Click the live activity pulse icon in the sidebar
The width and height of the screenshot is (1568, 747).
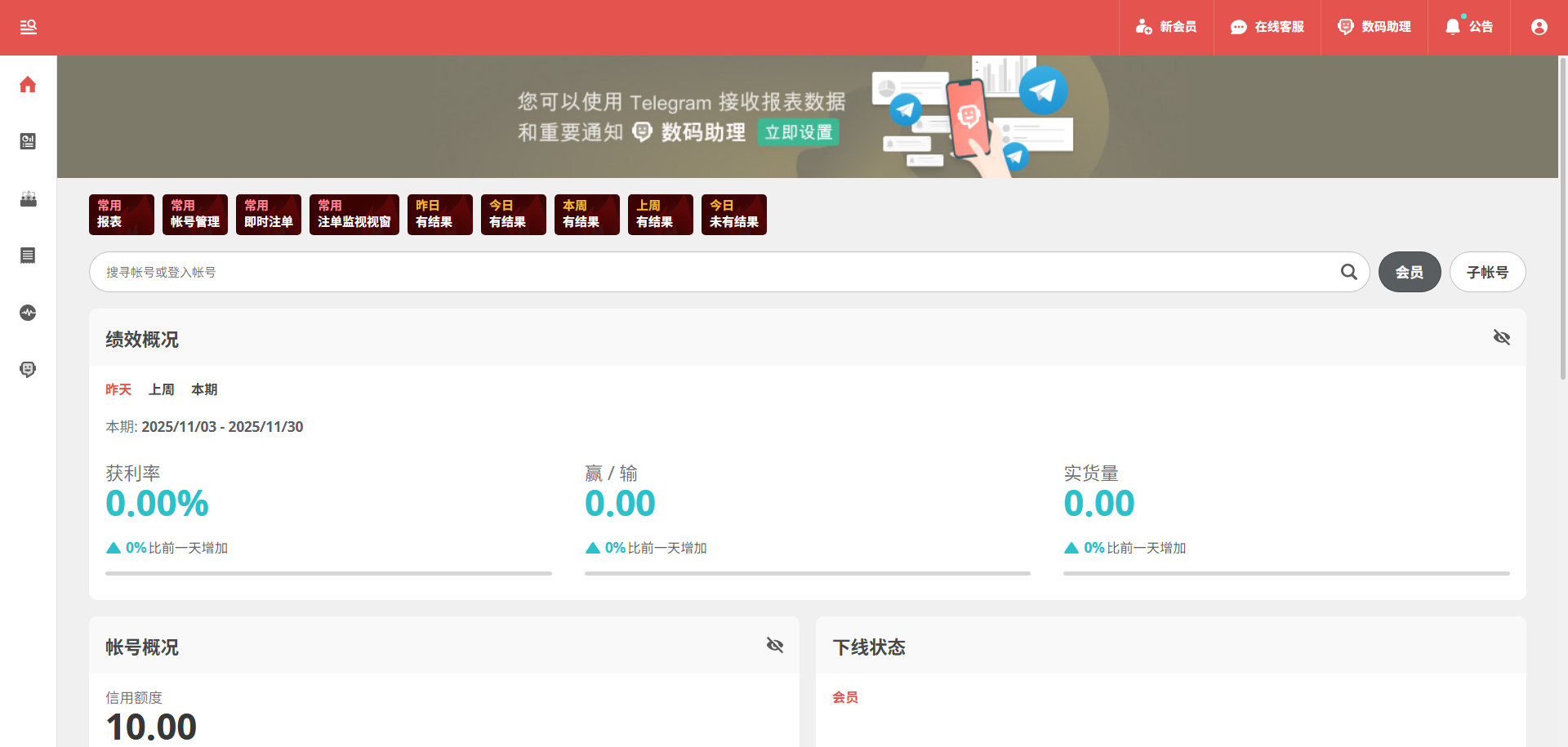(x=28, y=312)
